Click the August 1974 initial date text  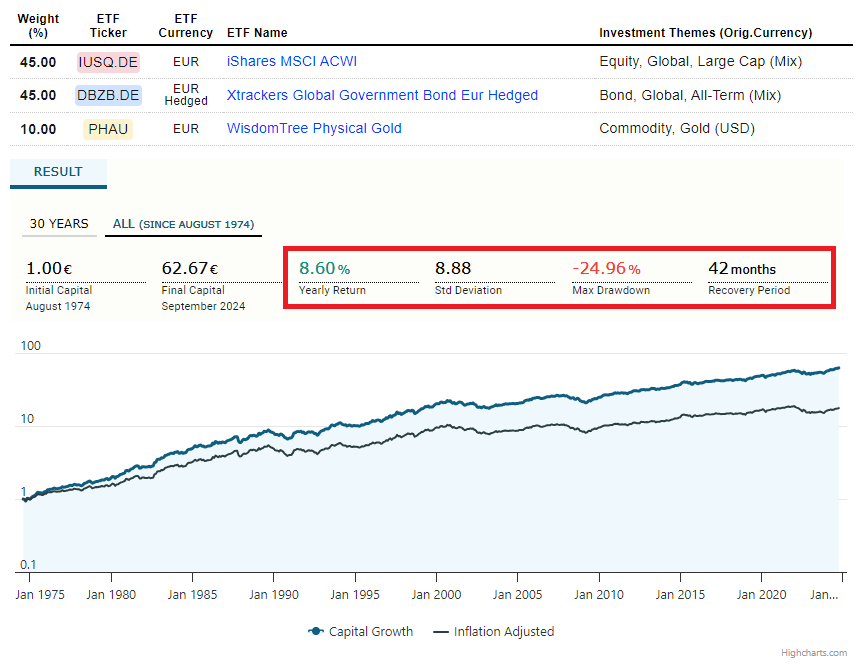(x=58, y=306)
